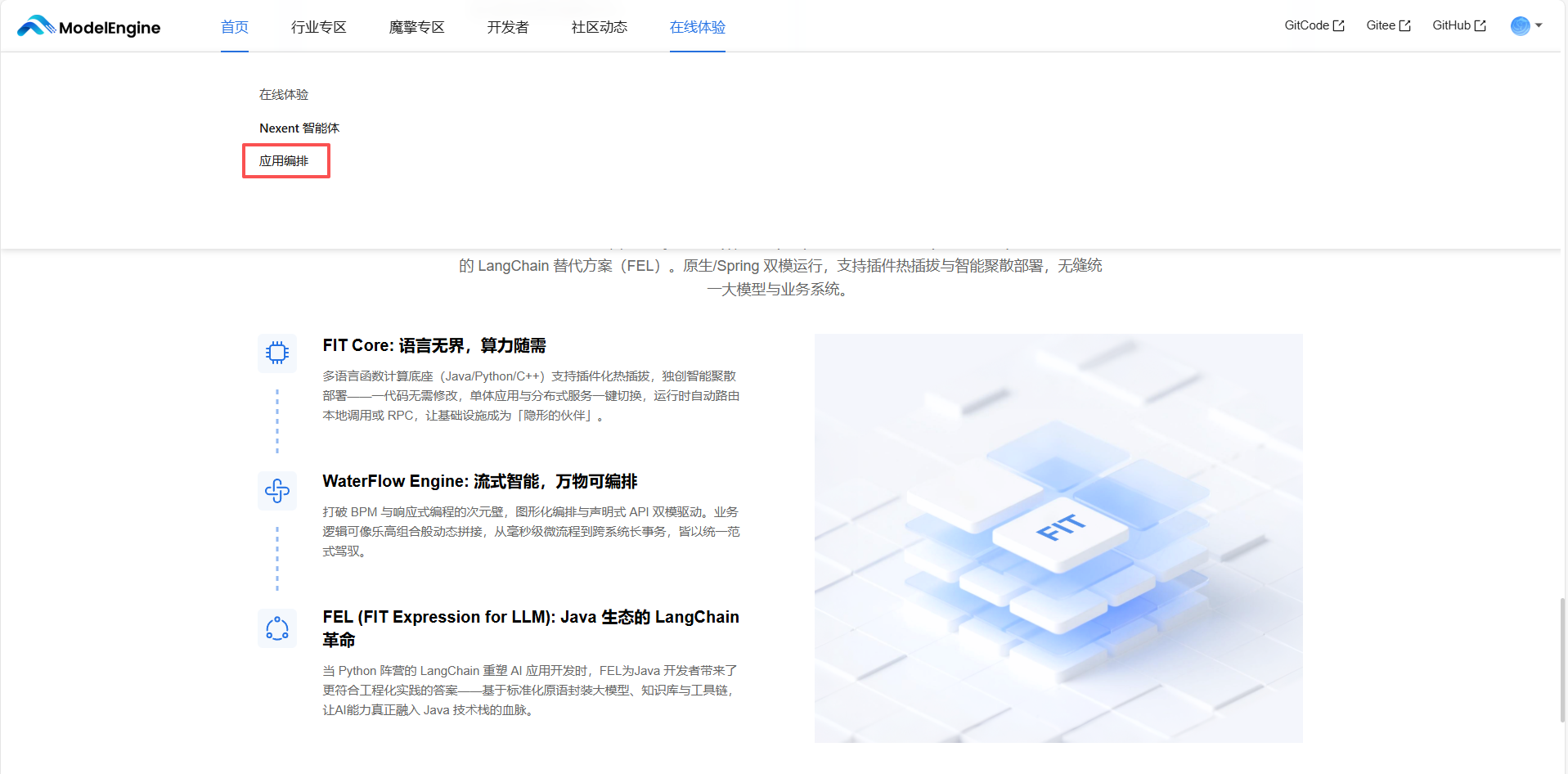The width and height of the screenshot is (1568, 774).
Task: Select the FIT Core chip icon
Action: pyautogui.click(x=276, y=353)
